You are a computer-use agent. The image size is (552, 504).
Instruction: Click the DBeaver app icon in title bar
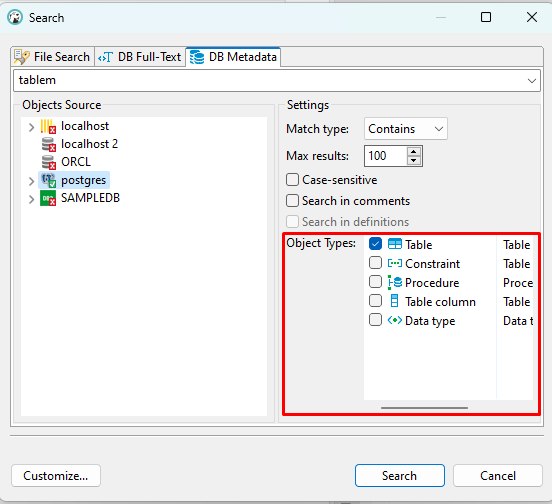tap(15, 17)
